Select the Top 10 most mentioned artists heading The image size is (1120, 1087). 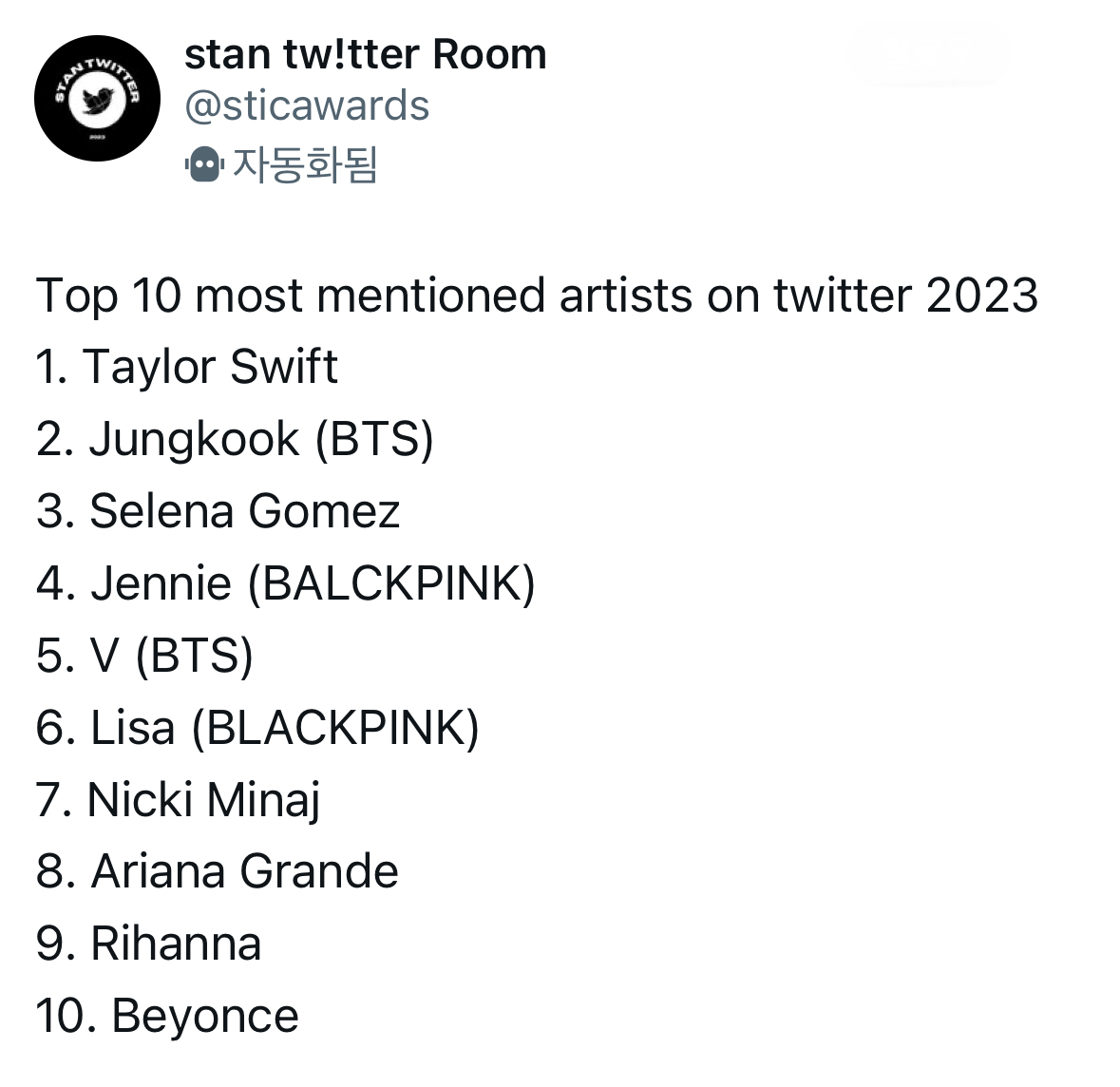click(x=536, y=295)
